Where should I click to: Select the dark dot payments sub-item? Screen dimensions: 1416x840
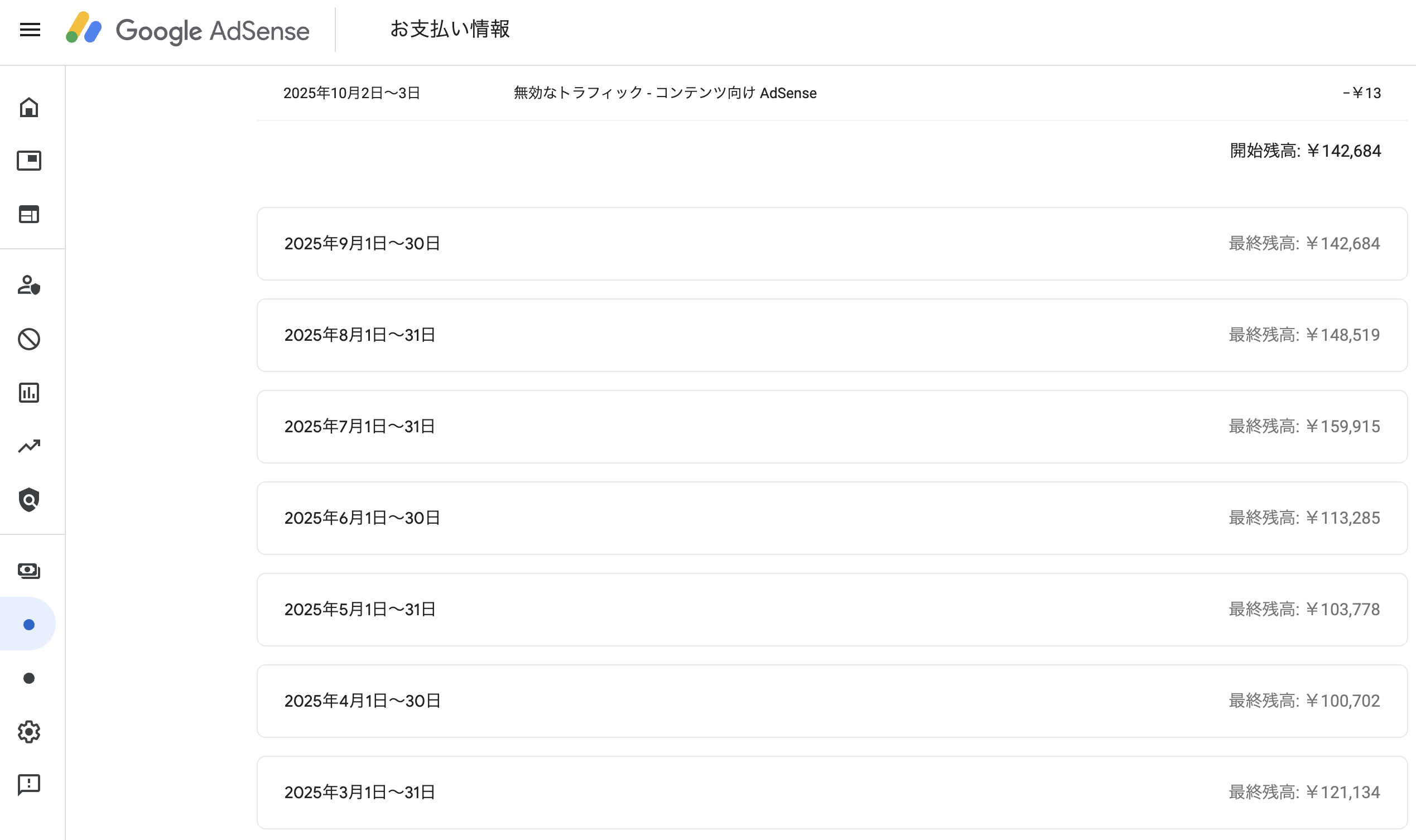click(29, 678)
